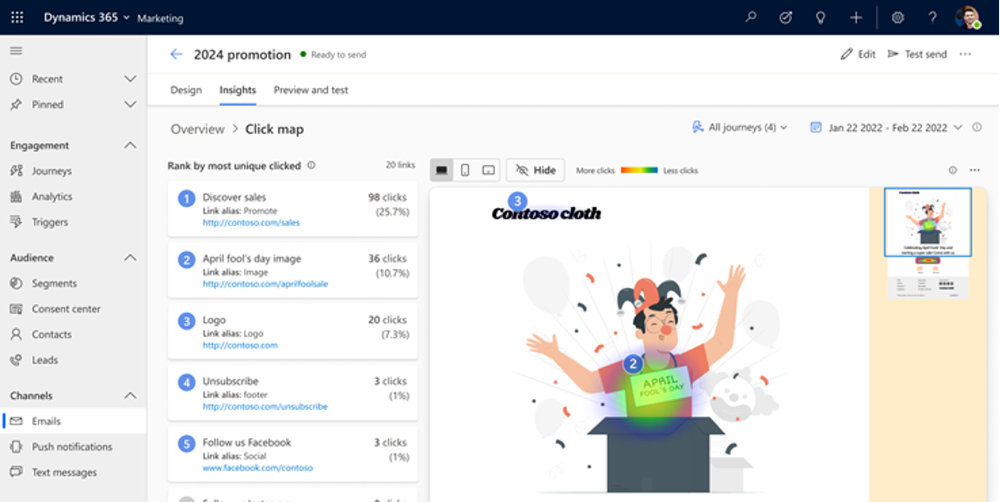Open the click map ellipsis menu

pyautogui.click(x=974, y=170)
